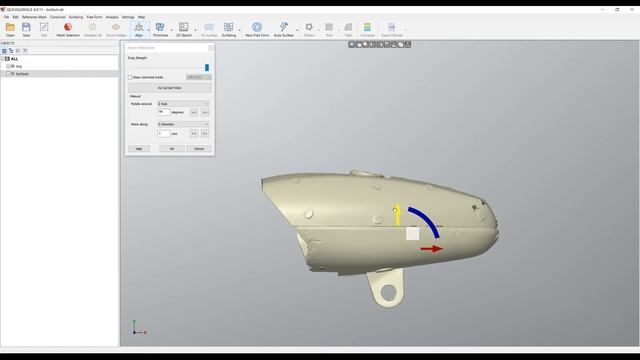Open the File menu

pyautogui.click(x=6, y=17)
